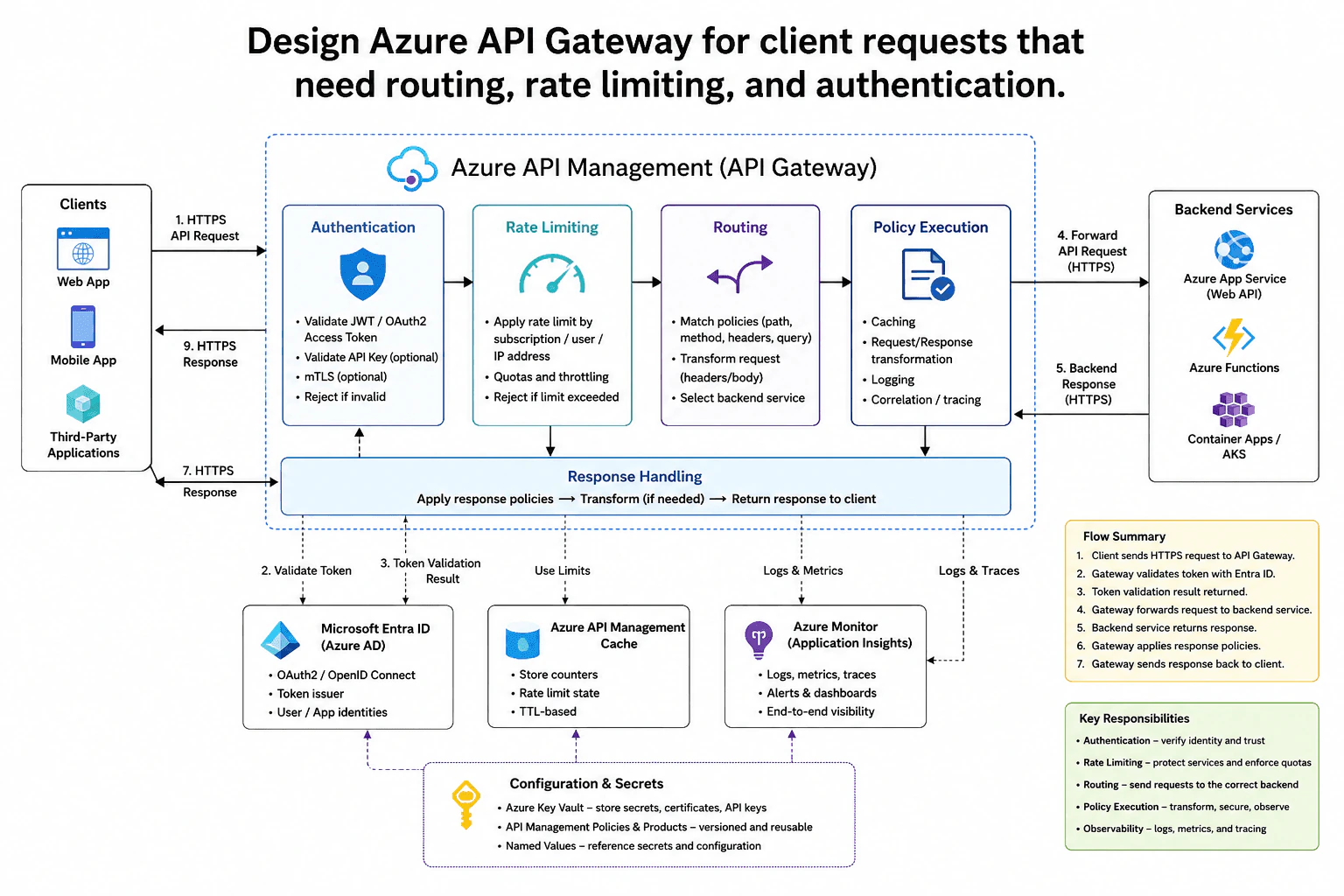Image resolution: width=1344 pixels, height=896 pixels.
Task: Click the Rate Limiting heading
Action: [x=552, y=227]
